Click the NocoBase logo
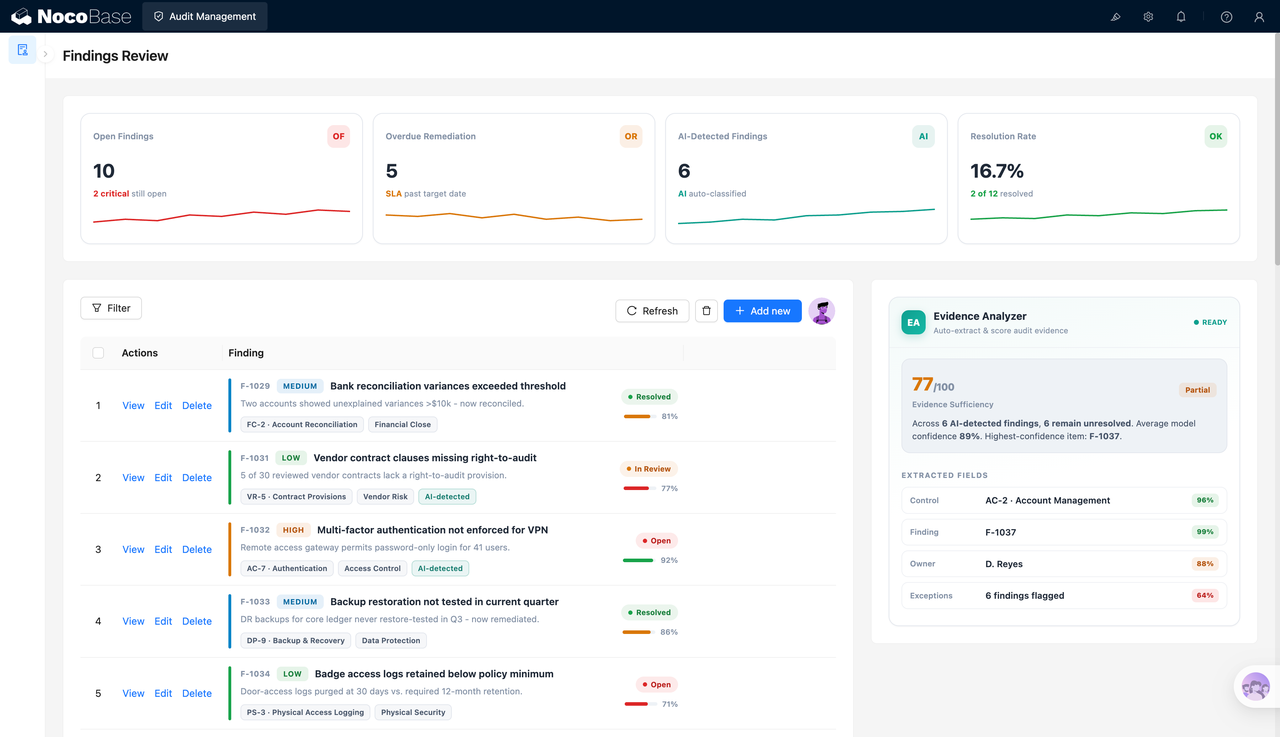Viewport: 1280px width, 737px height. pyautogui.click(x=70, y=16)
